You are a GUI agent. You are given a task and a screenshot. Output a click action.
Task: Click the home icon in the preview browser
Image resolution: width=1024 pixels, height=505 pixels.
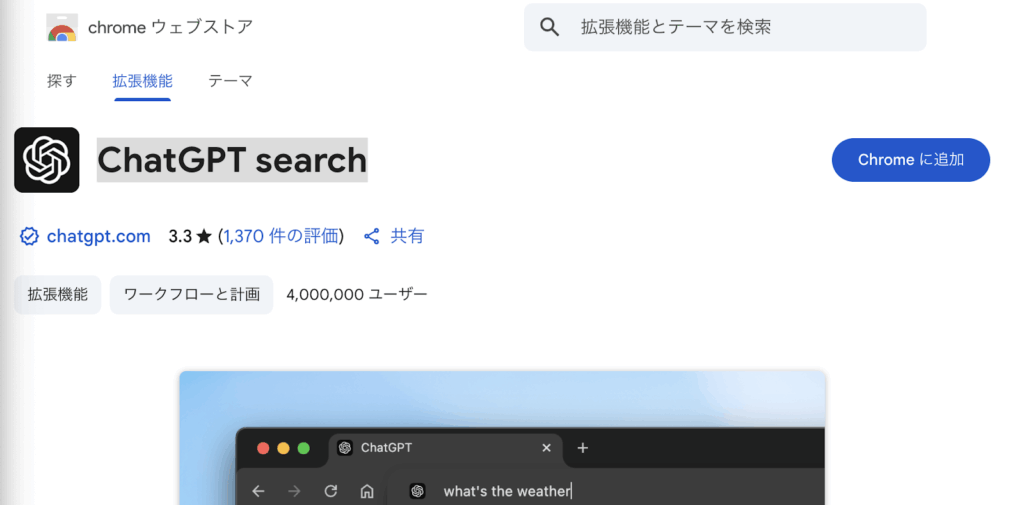tap(367, 491)
